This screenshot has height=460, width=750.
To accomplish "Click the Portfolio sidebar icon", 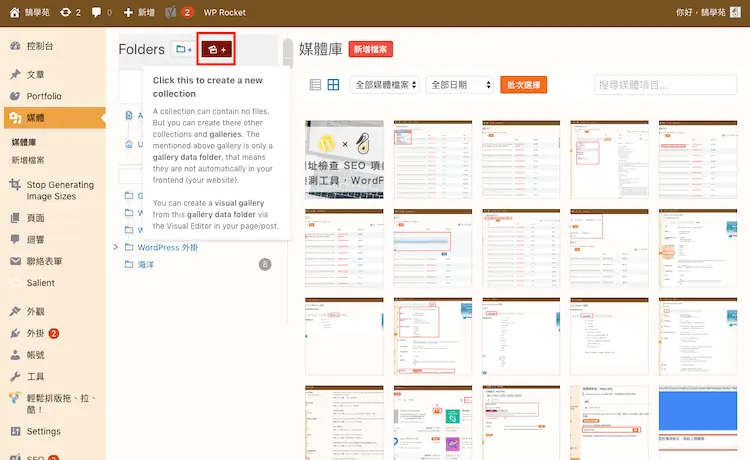I will tap(15, 96).
